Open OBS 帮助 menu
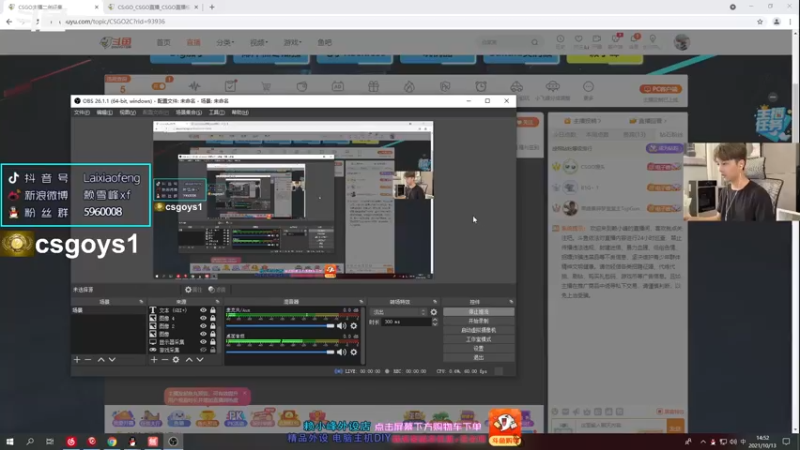 [240, 113]
